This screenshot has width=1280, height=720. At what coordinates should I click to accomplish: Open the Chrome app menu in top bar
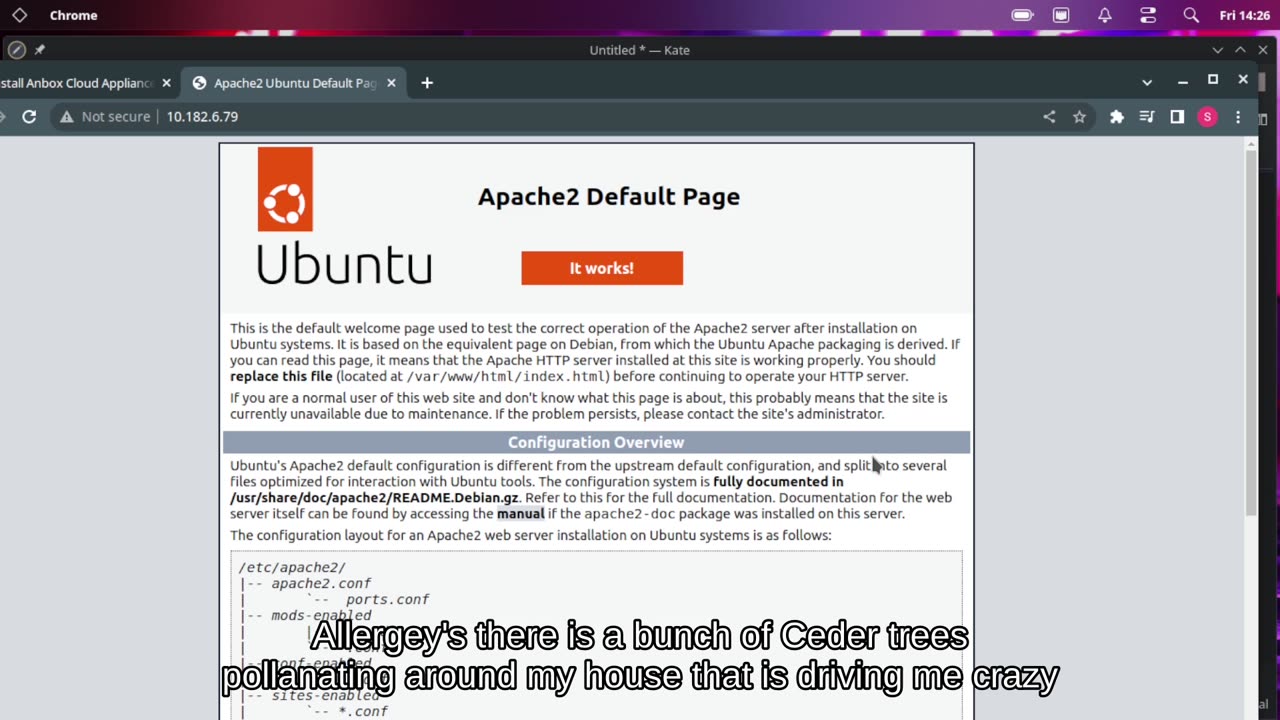[x=74, y=15]
